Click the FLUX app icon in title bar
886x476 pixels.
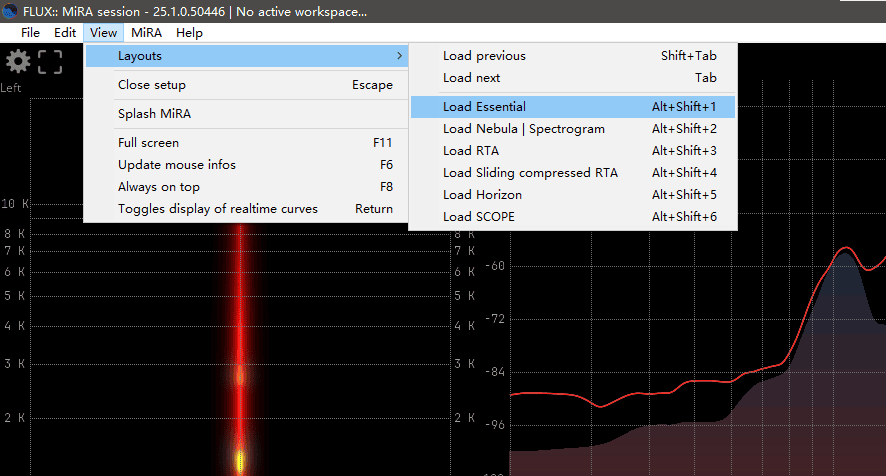coord(10,11)
